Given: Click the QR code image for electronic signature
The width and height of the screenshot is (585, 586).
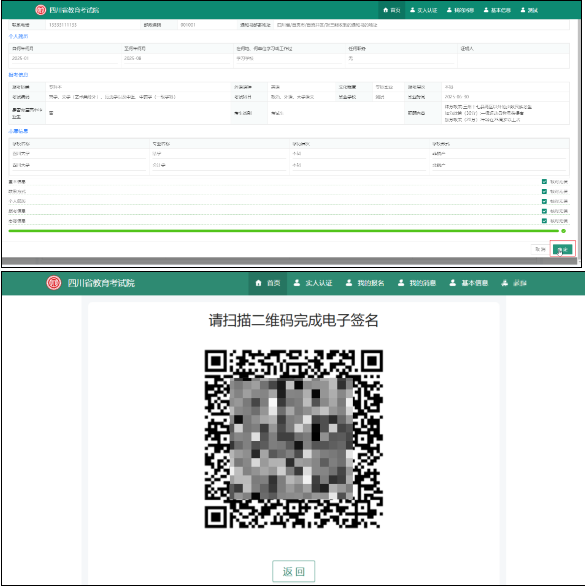Looking at the screenshot, I should (293, 439).
